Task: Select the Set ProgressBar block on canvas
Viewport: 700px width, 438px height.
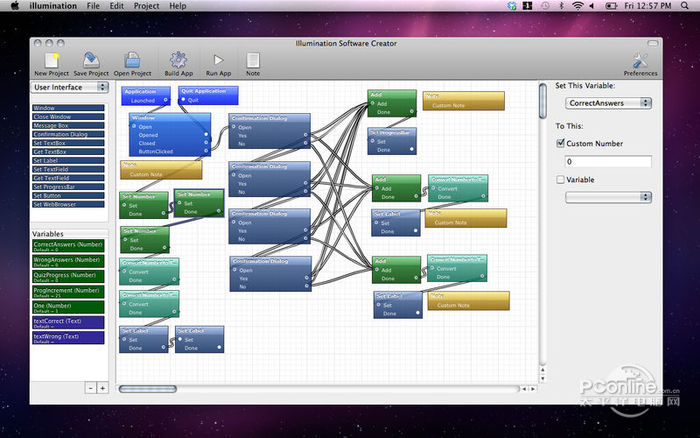Action: point(392,142)
